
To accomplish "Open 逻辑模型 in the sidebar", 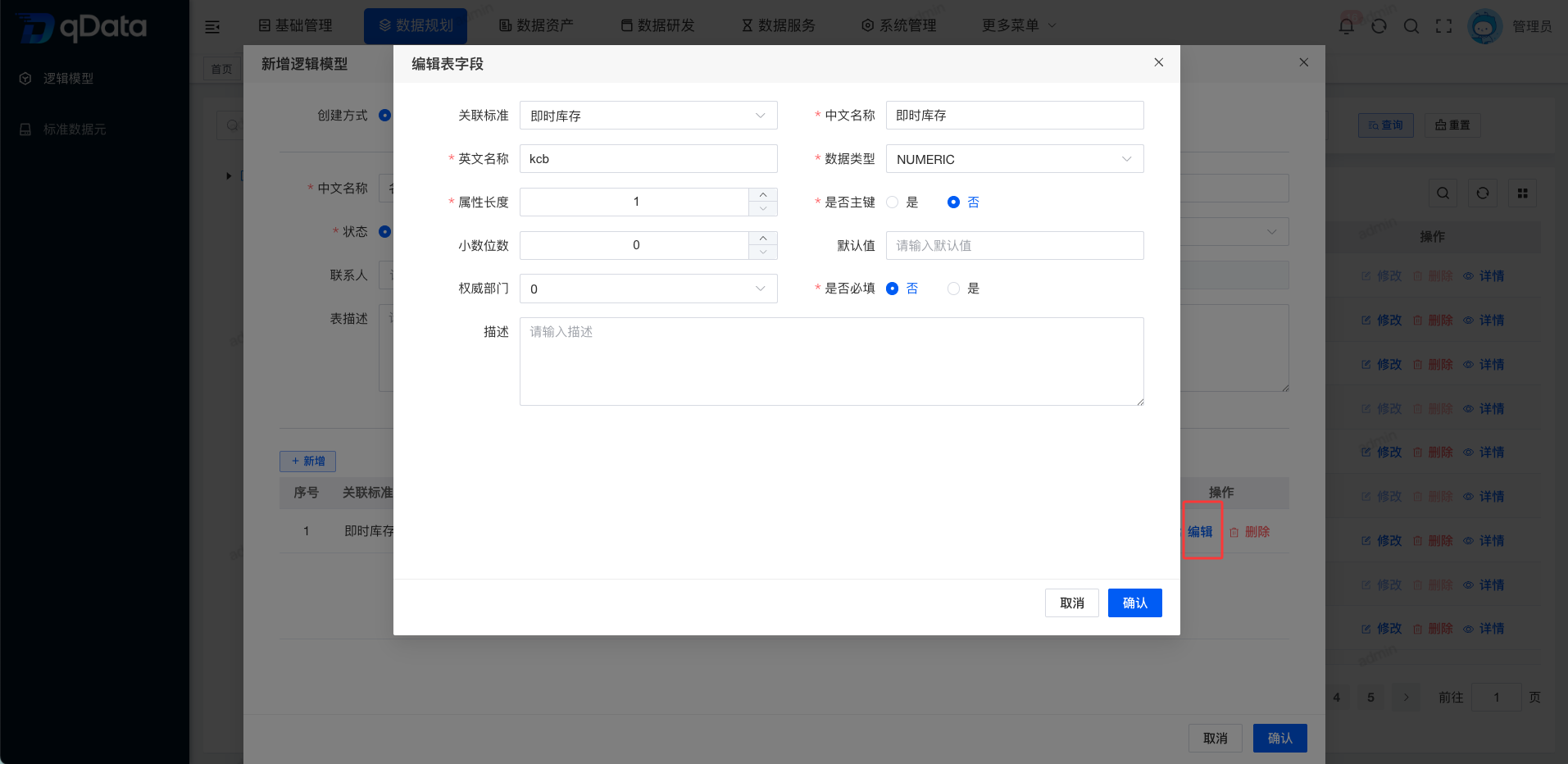I will coord(68,79).
